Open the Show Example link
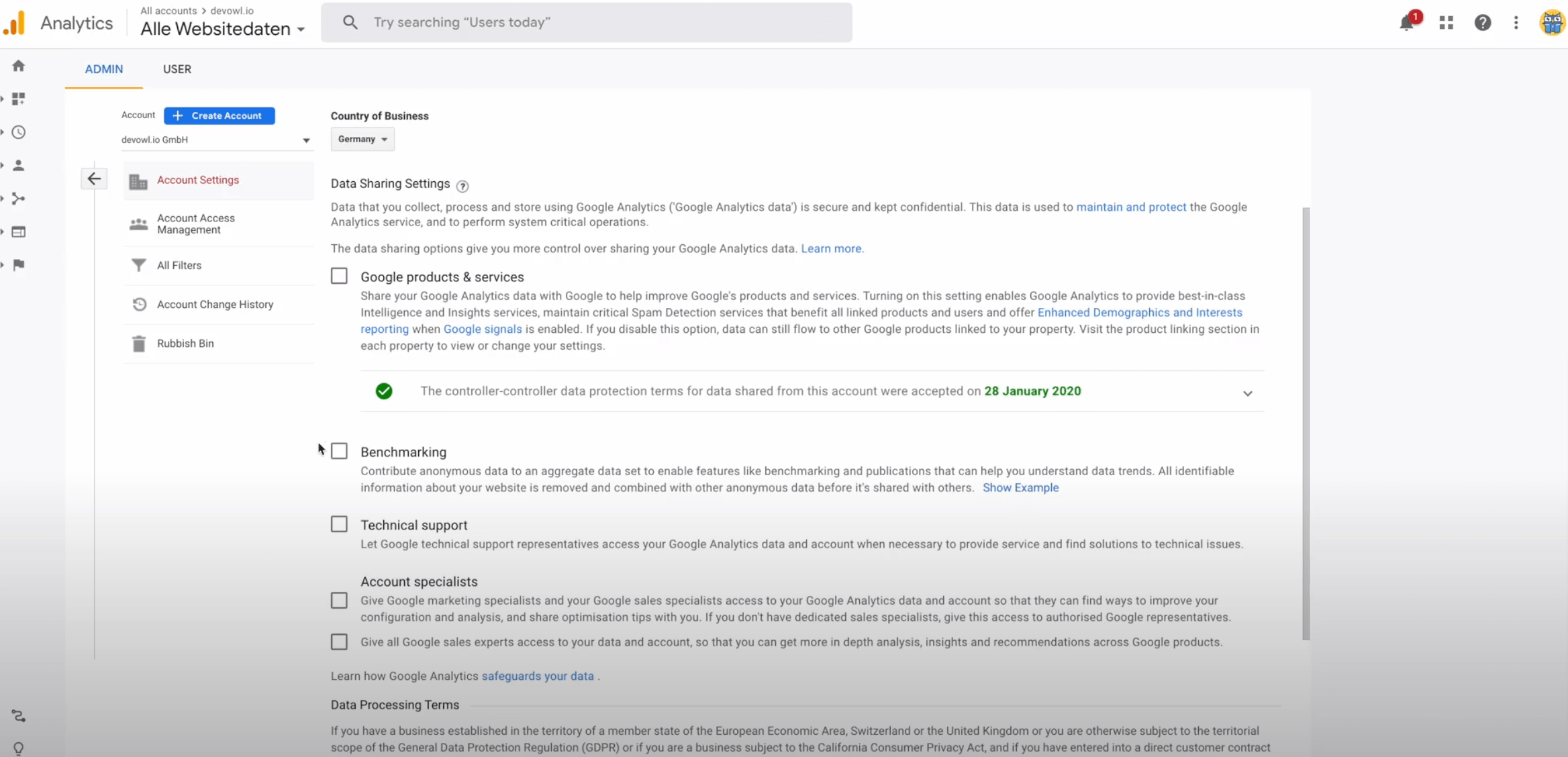1568x757 pixels. (1020, 488)
